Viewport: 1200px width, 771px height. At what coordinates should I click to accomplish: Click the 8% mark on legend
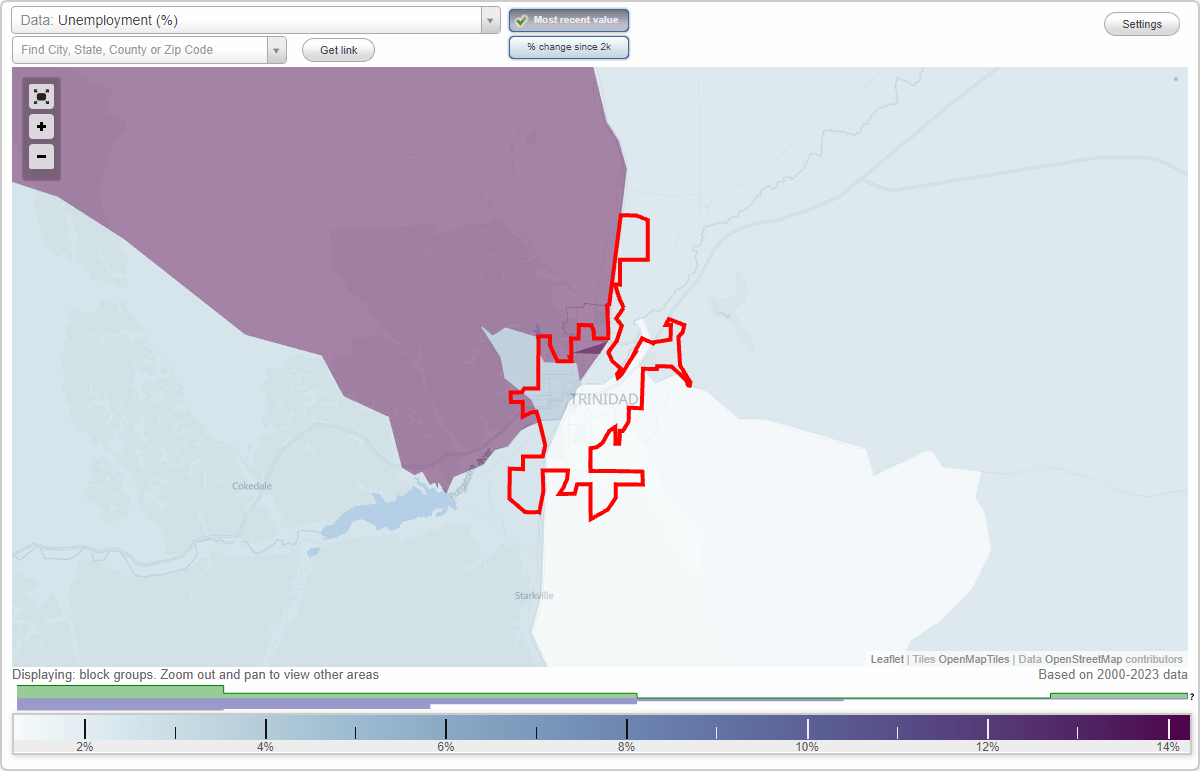point(627,746)
